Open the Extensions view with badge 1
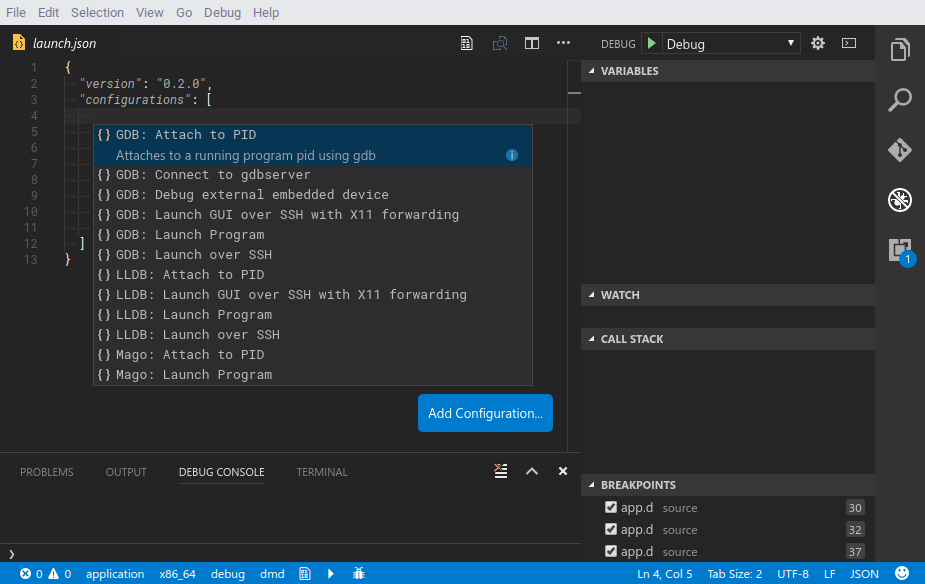Screen dimensions: 925x584 pyautogui.click(x=898, y=250)
